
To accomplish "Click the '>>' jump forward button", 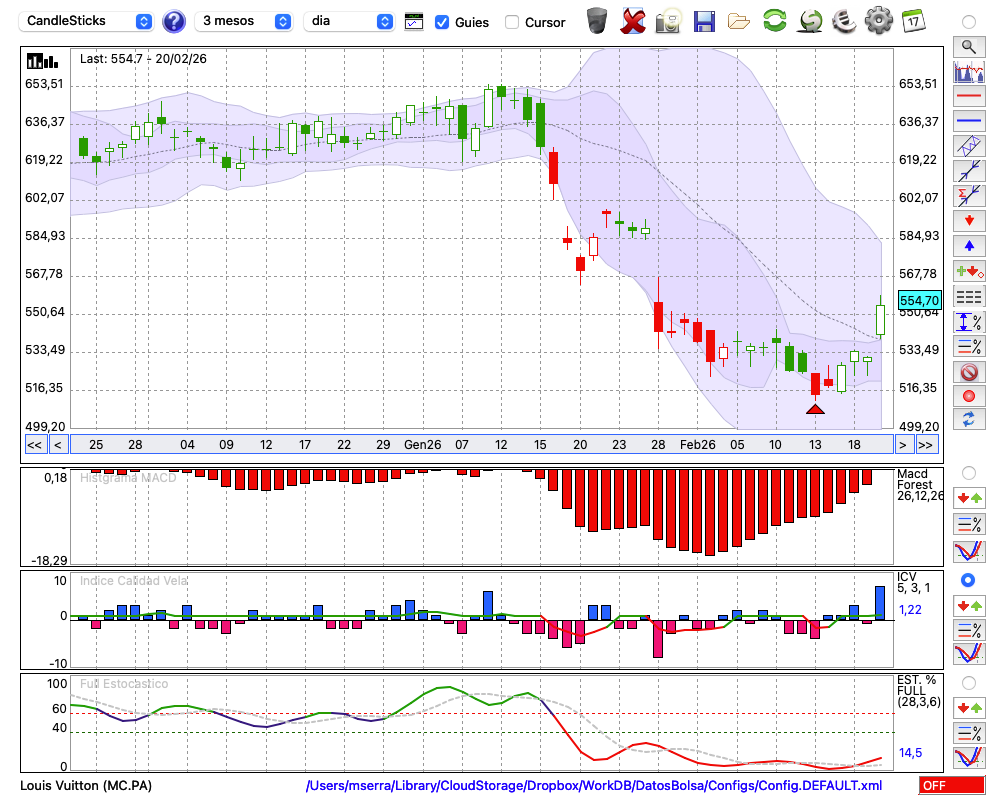I will click(x=926, y=444).
